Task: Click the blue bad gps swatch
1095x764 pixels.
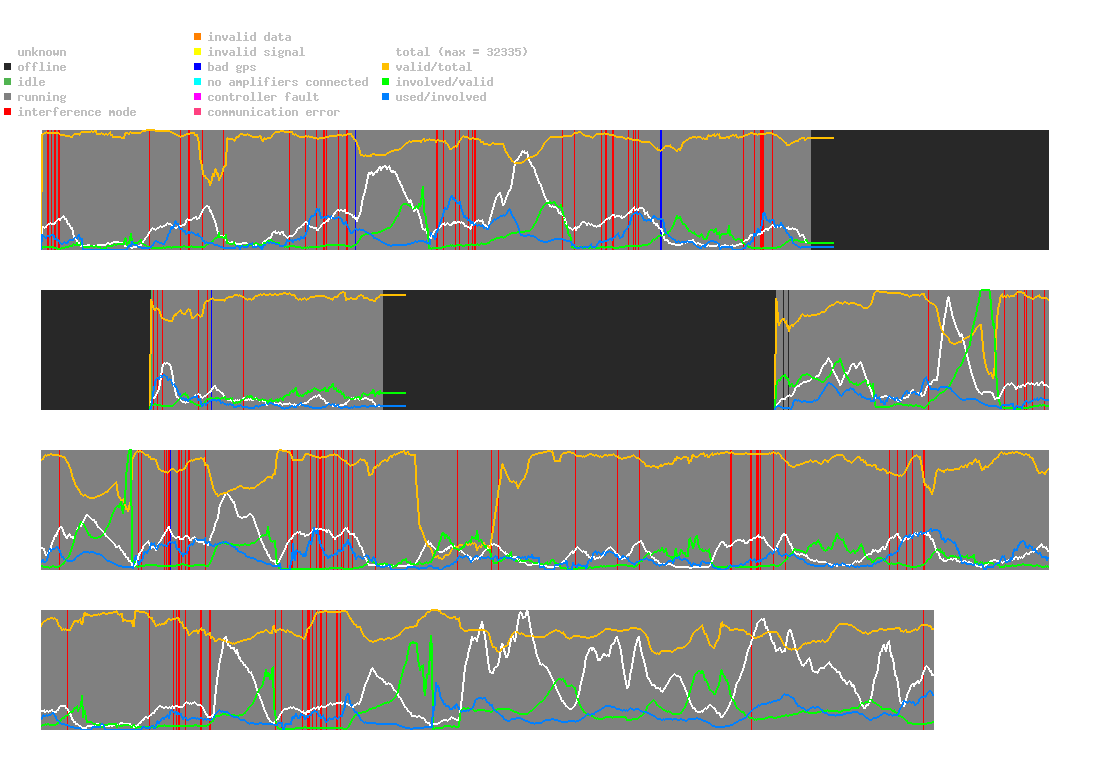Action: (198, 67)
